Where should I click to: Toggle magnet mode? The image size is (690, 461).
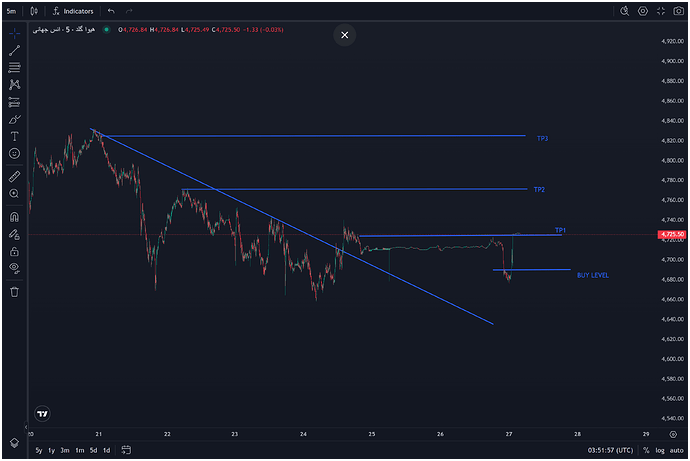pyautogui.click(x=15, y=217)
